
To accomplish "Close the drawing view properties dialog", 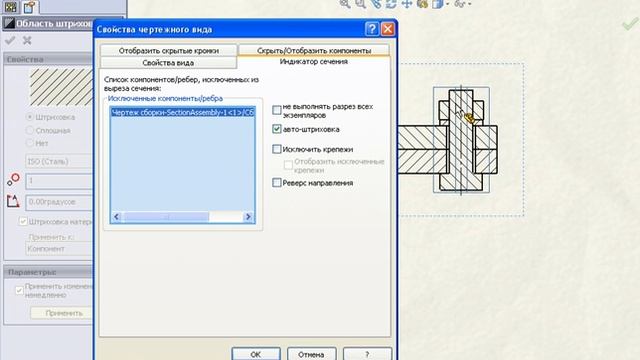I will pyautogui.click(x=387, y=29).
